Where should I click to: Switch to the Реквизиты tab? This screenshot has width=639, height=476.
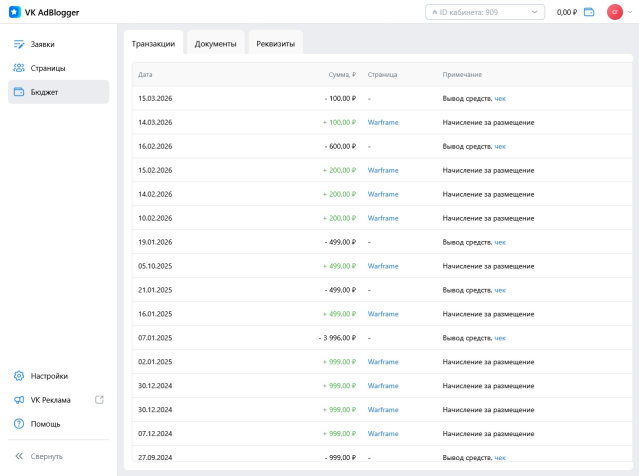pyautogui.click(x=275, y=44)
